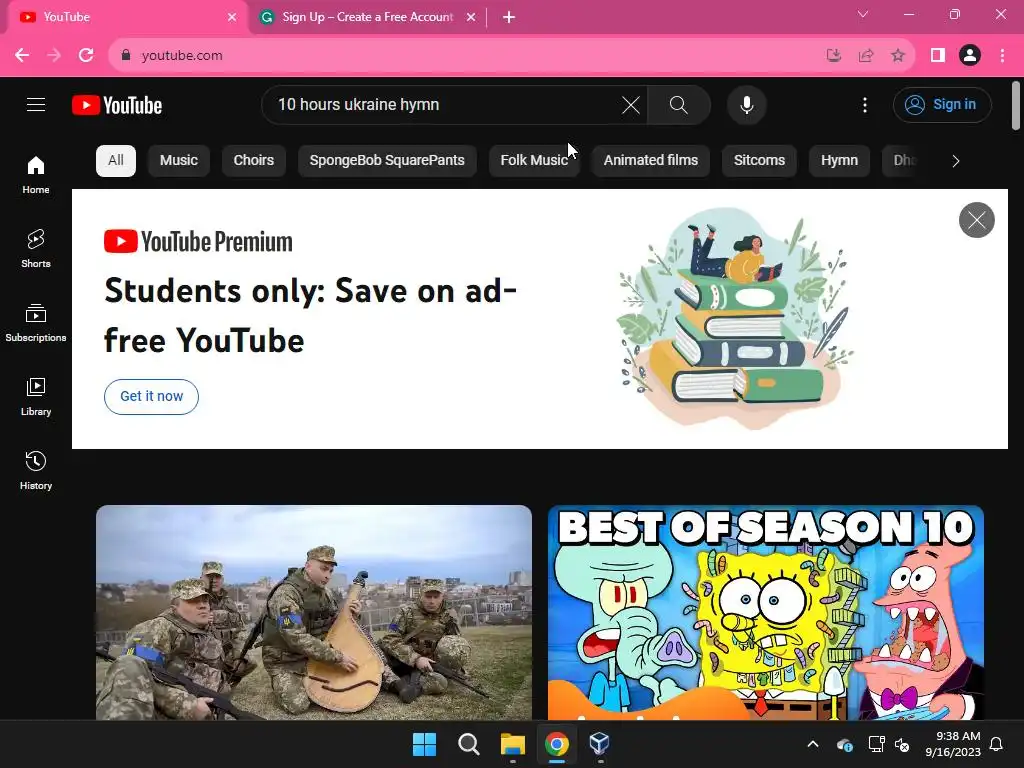The image size is (1024, 768).
Task: Close the YouTube browser tab
Action: pos(232,17)
